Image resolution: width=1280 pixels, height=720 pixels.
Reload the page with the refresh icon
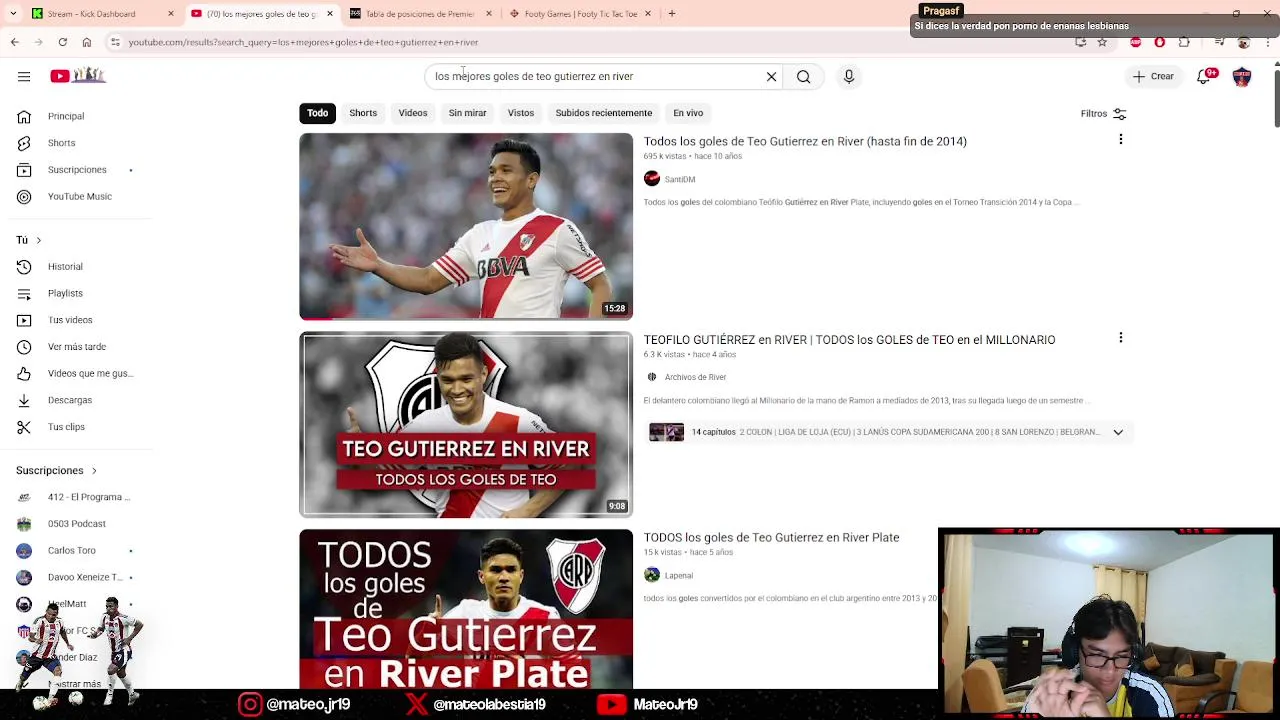62,42
